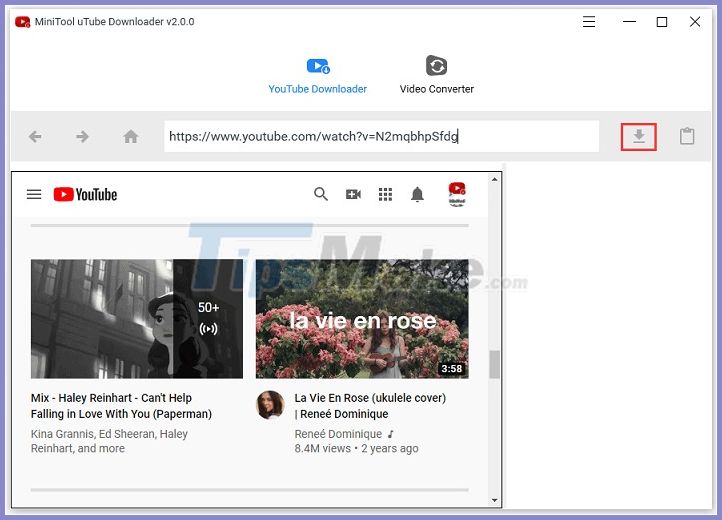722x520 pixels.
Task: Click the MiniTool app logo icon
Action: click(x=23, y=22)
